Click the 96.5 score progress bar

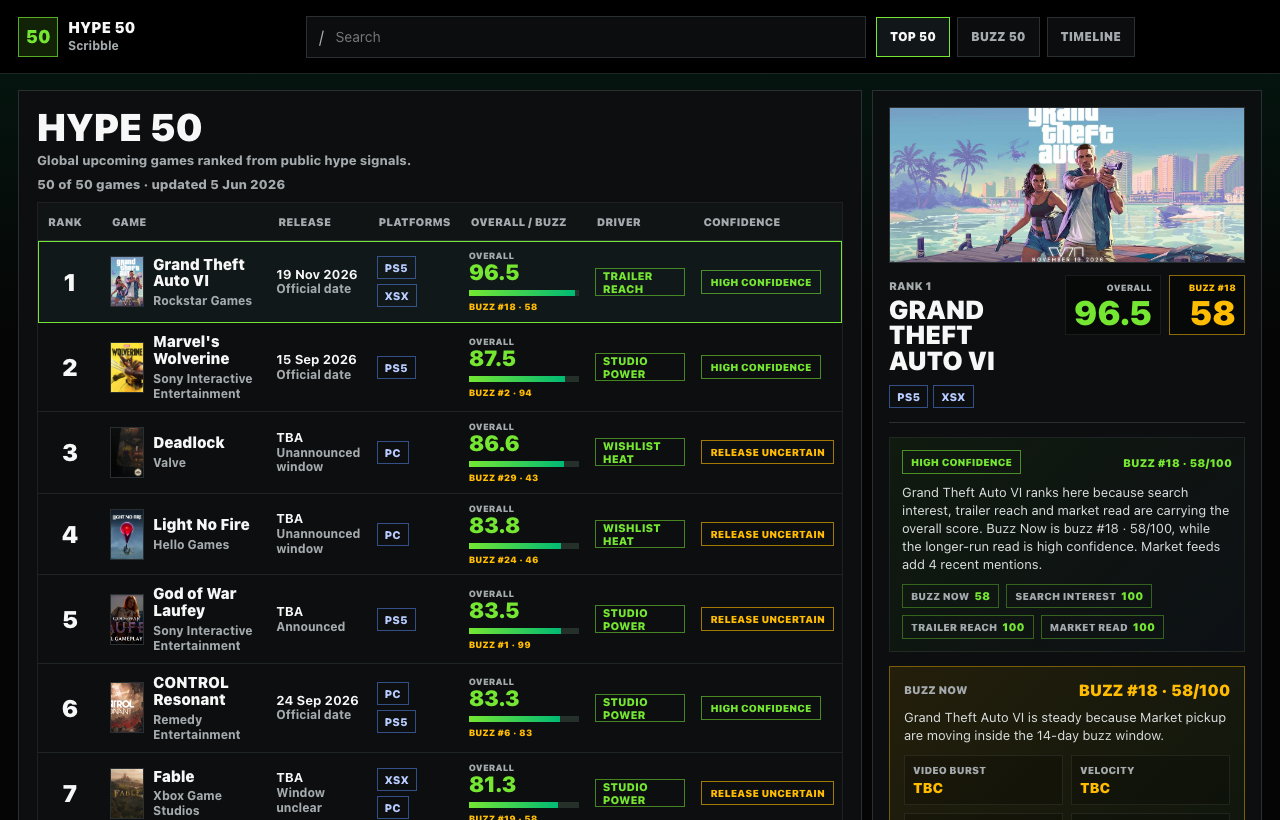[524, 293]
